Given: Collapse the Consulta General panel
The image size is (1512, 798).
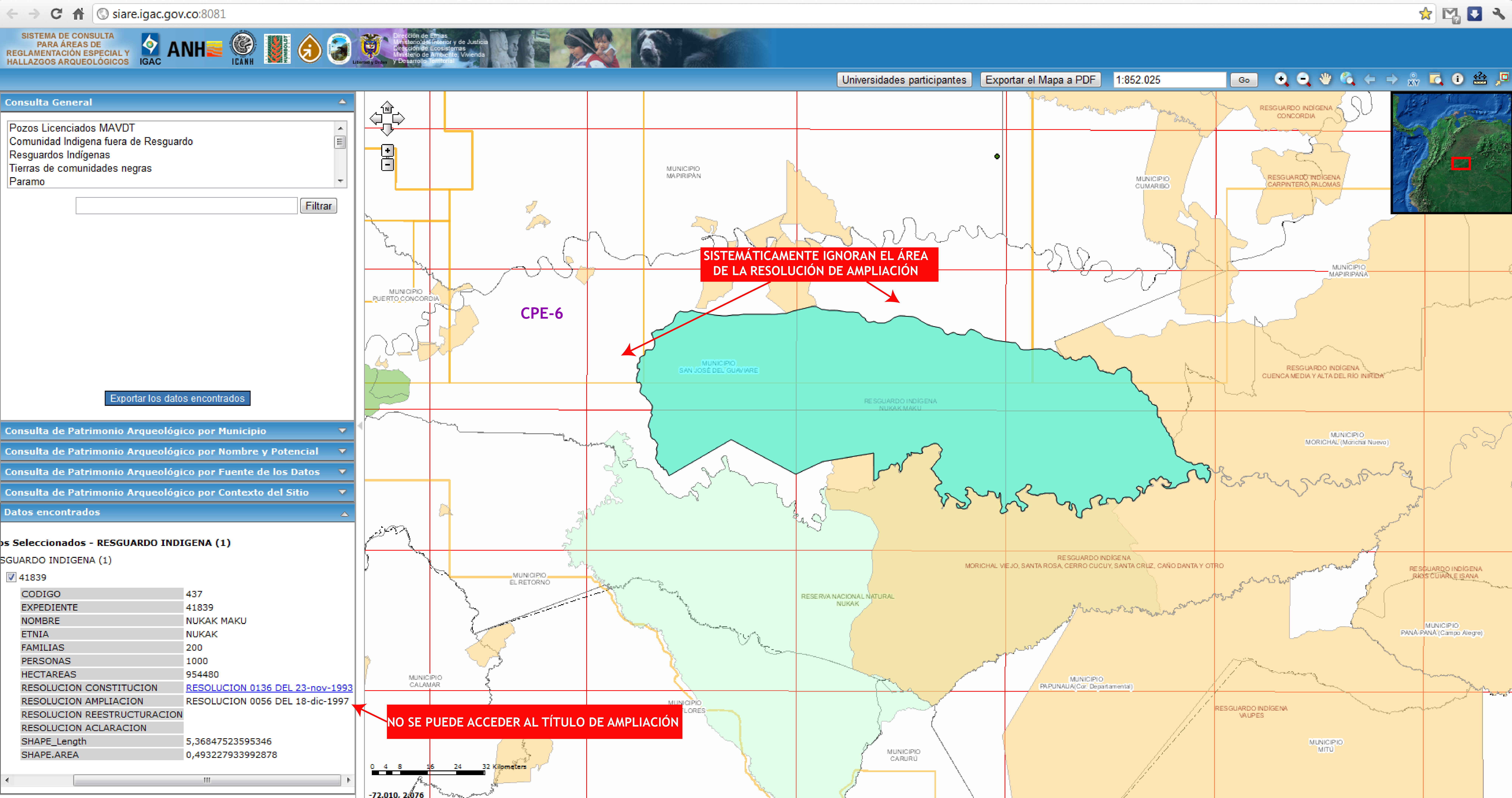Looking at the screenshot, I should coord(342,102).
